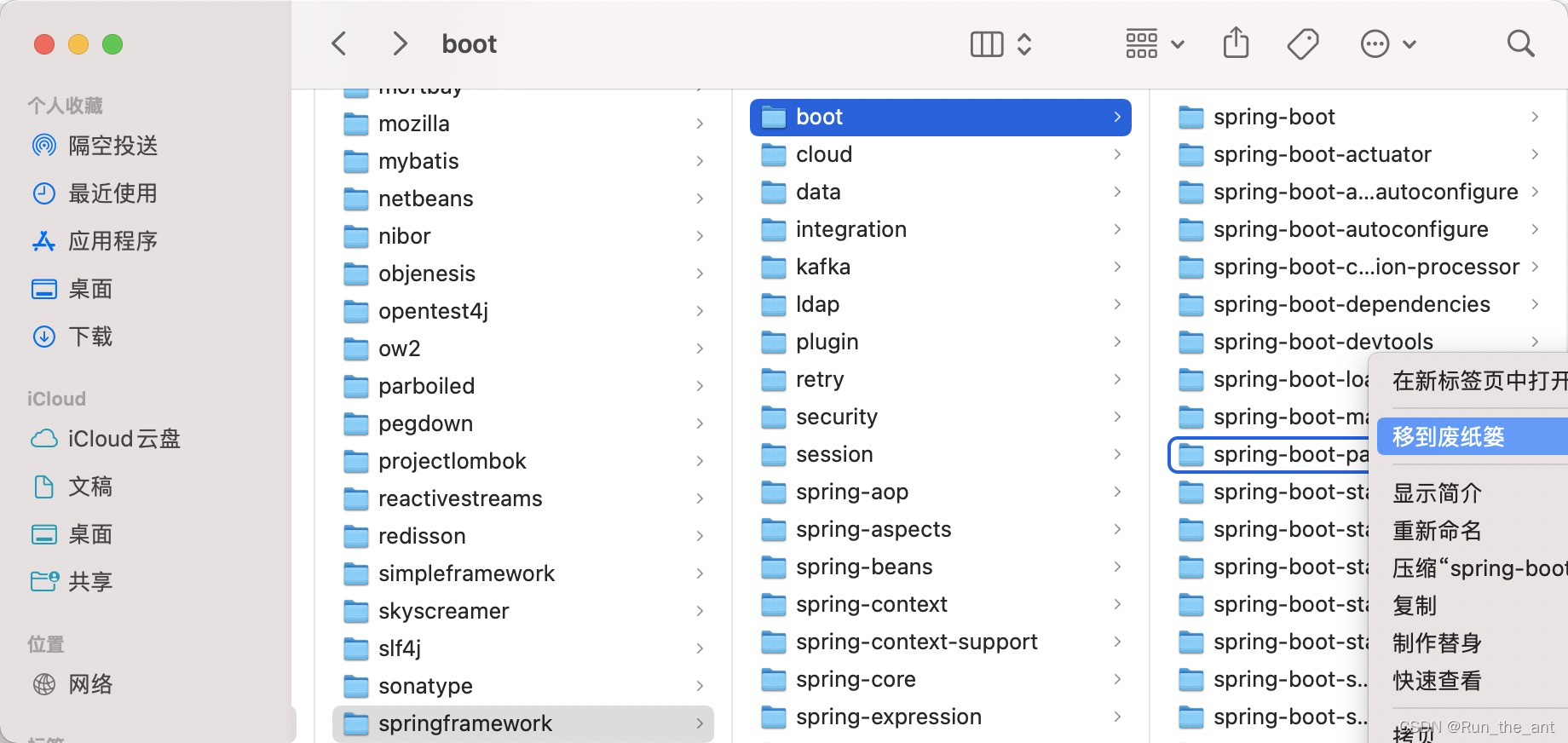Open 下载 in sidebar
This screenshot has width=1568, height=743.
[72, 337]
